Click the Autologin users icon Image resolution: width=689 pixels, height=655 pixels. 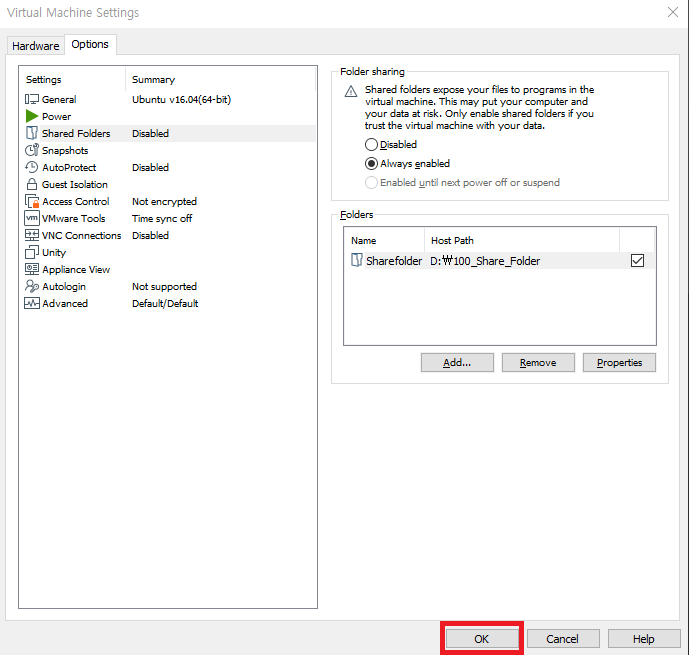[32, 286]
